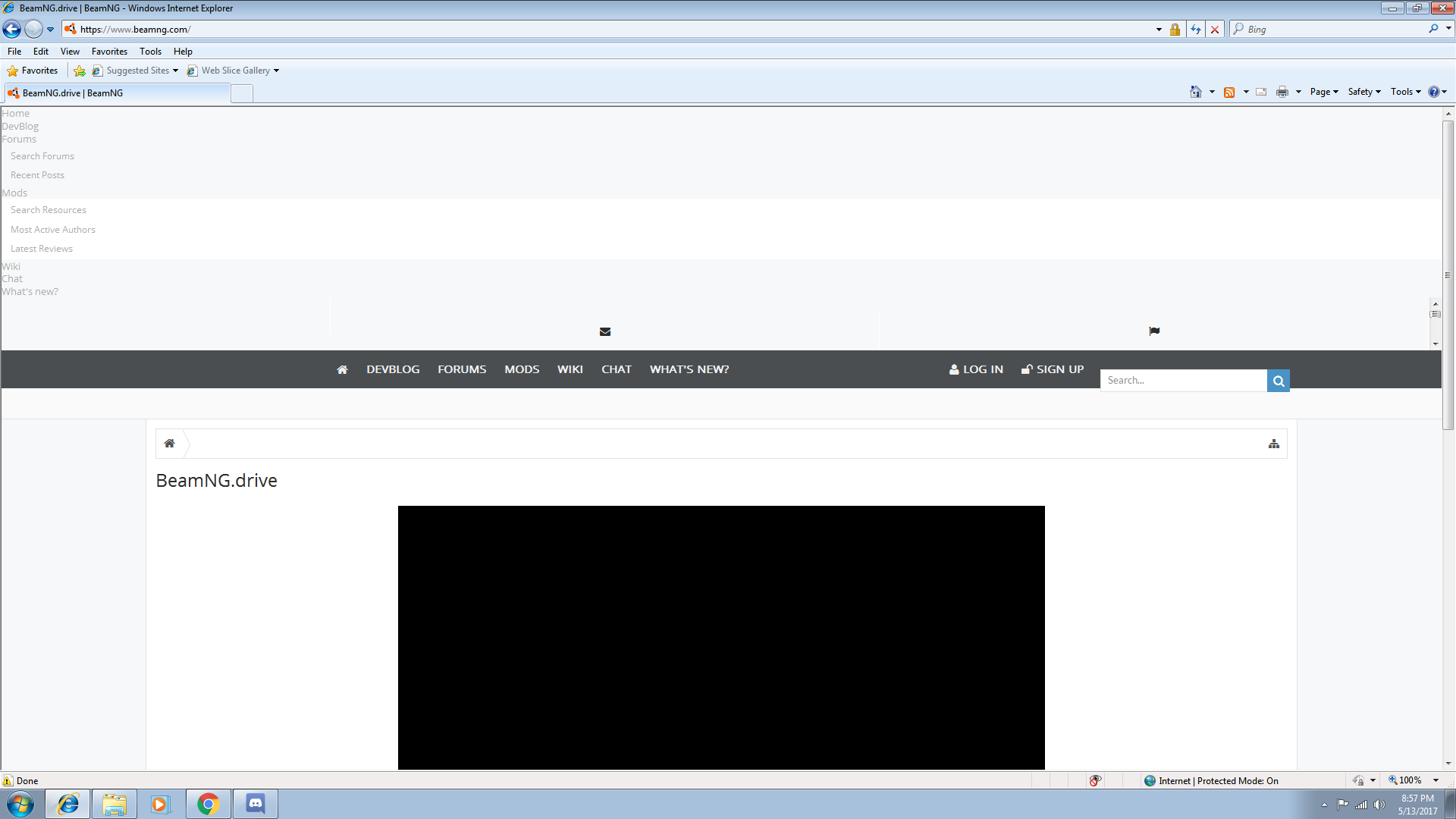The image size is (1456, 819).
Task: Open FORUMS in the dark navbar
Action: click(462, 369)
